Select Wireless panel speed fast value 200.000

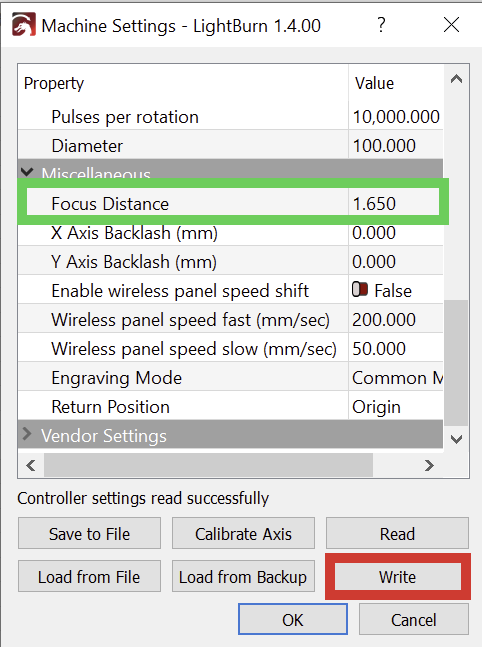pyautogui.click(x=384, y=319)
